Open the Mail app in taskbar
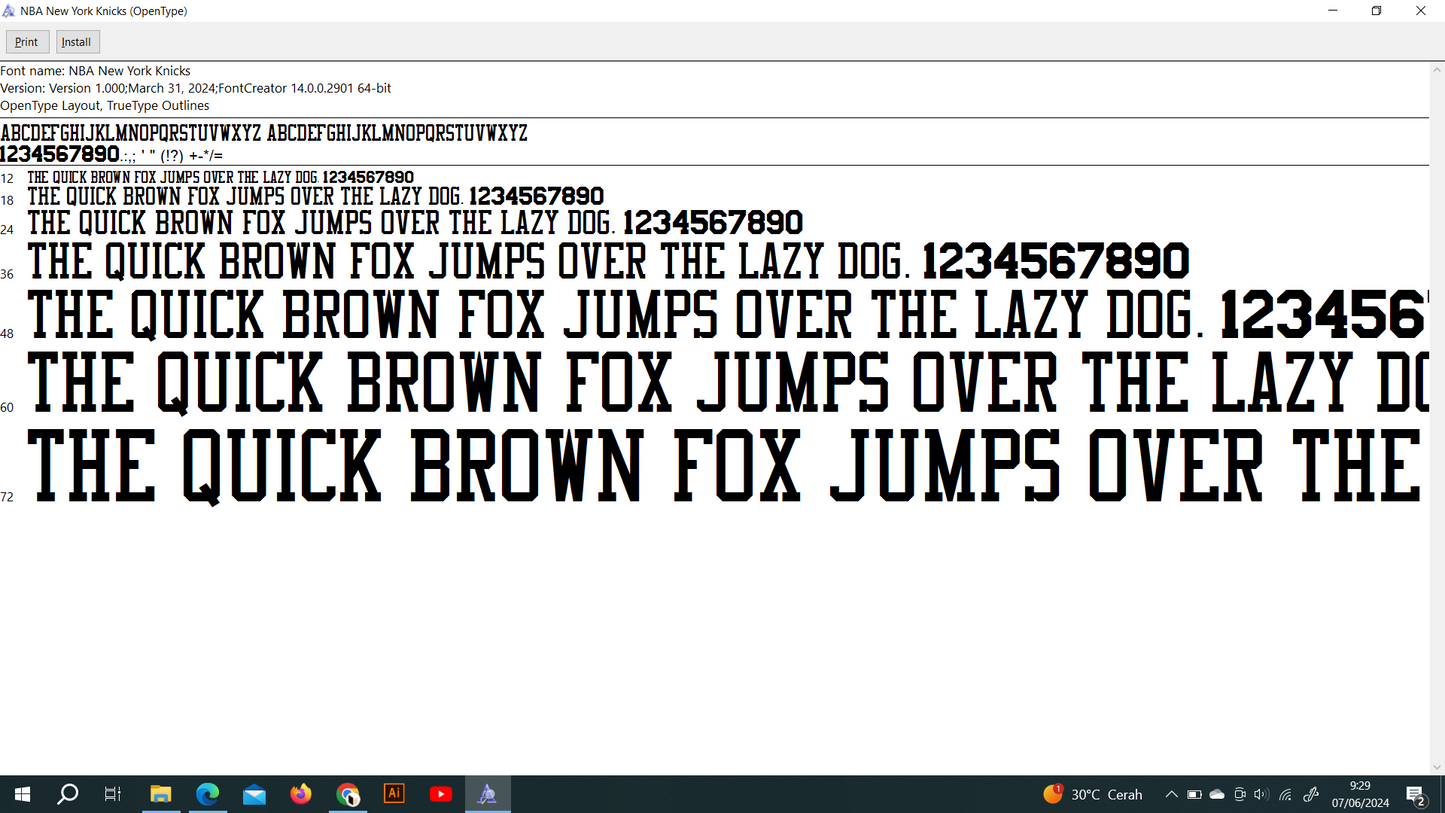Image resolution: width=1445 pixels, height=813 pixels. (x=254, y=794)
